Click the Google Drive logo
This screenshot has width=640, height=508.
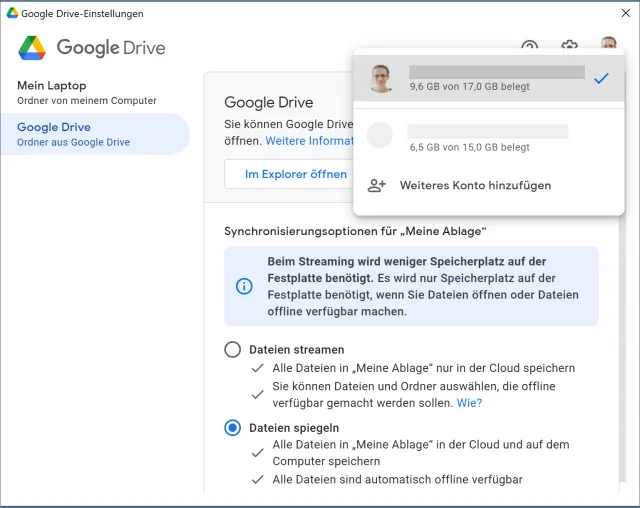coord(32,48)
